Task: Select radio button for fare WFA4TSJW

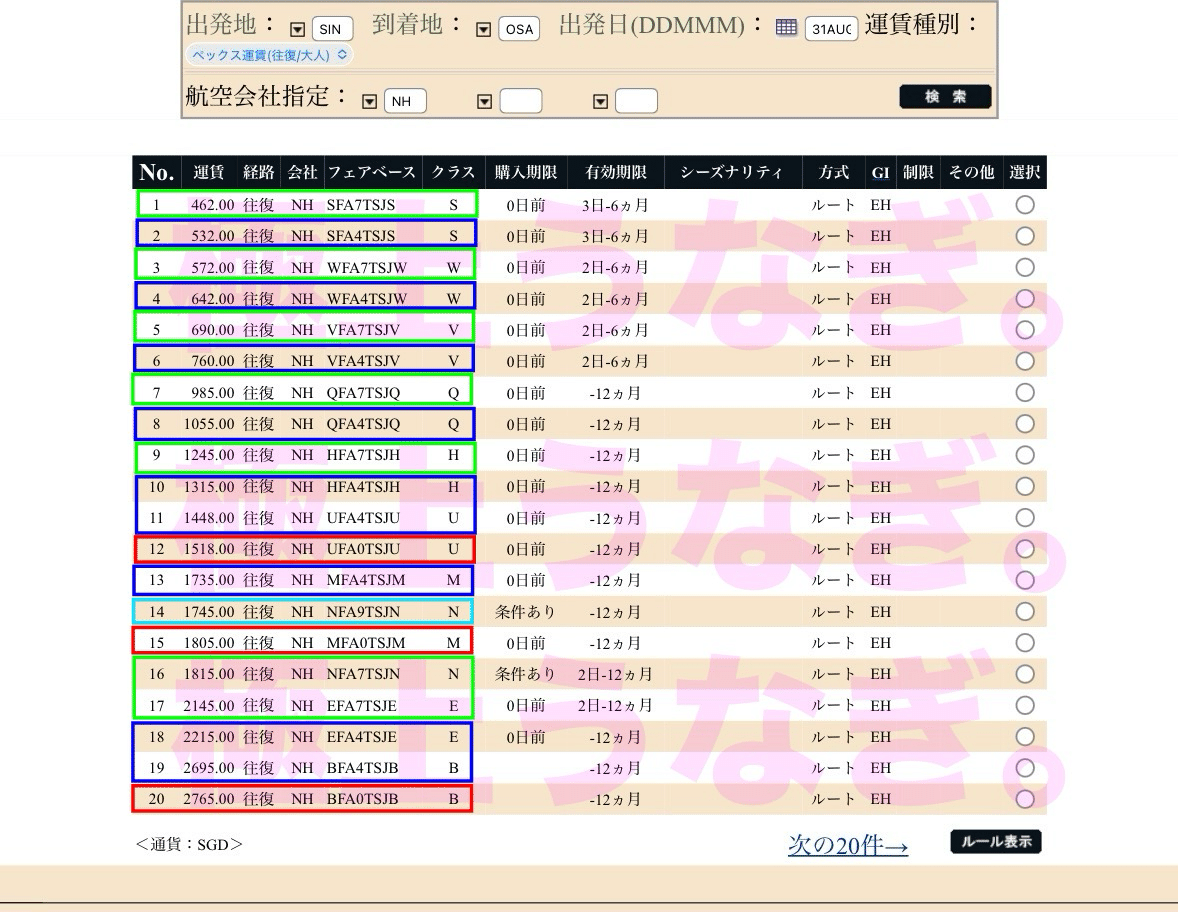Action: [x=1025, y=298]
